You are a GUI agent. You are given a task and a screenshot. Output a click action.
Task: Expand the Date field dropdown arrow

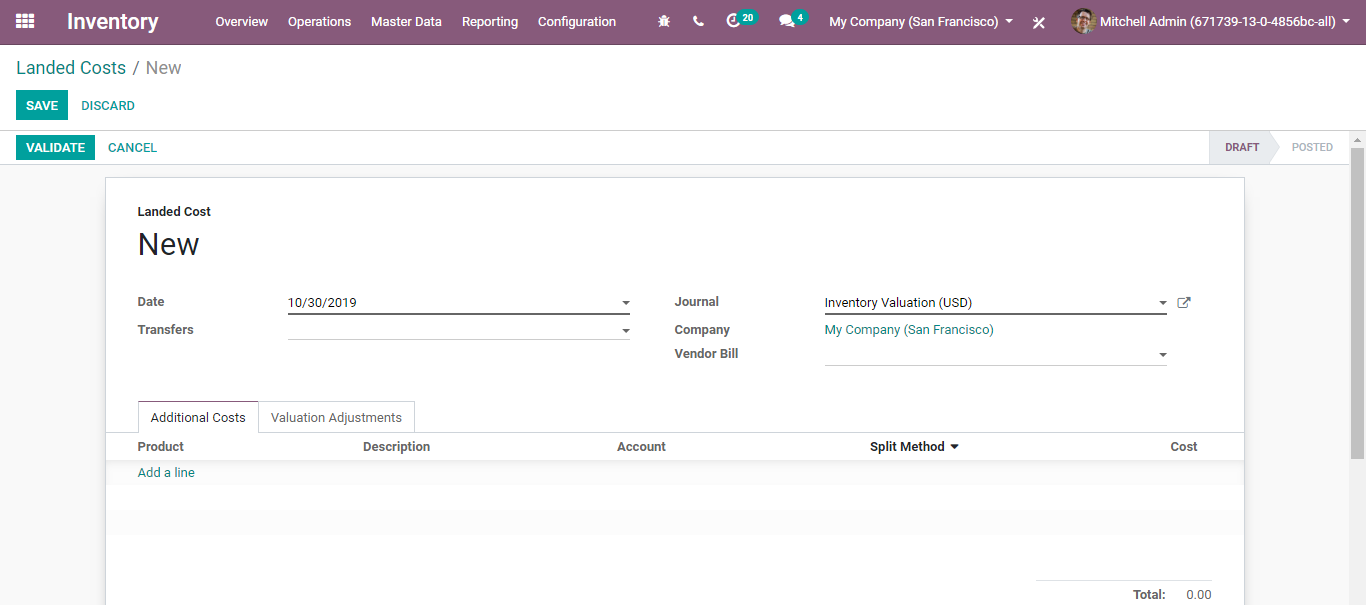[x=626, y=303]
